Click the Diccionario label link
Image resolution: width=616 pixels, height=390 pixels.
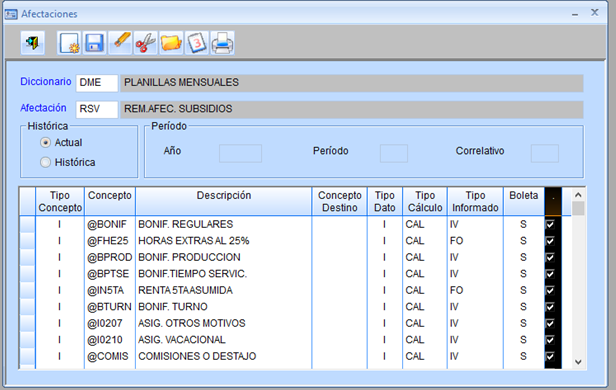click(x=46, y=82)
